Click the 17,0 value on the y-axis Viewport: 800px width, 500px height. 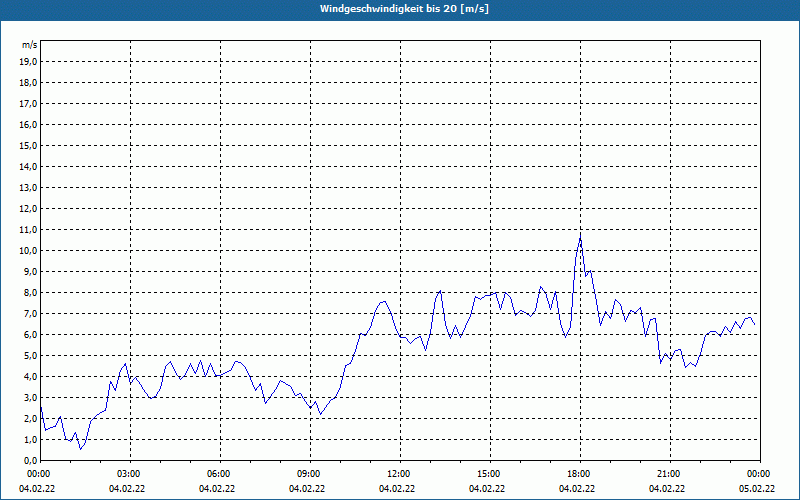click(x=28, y=104)
